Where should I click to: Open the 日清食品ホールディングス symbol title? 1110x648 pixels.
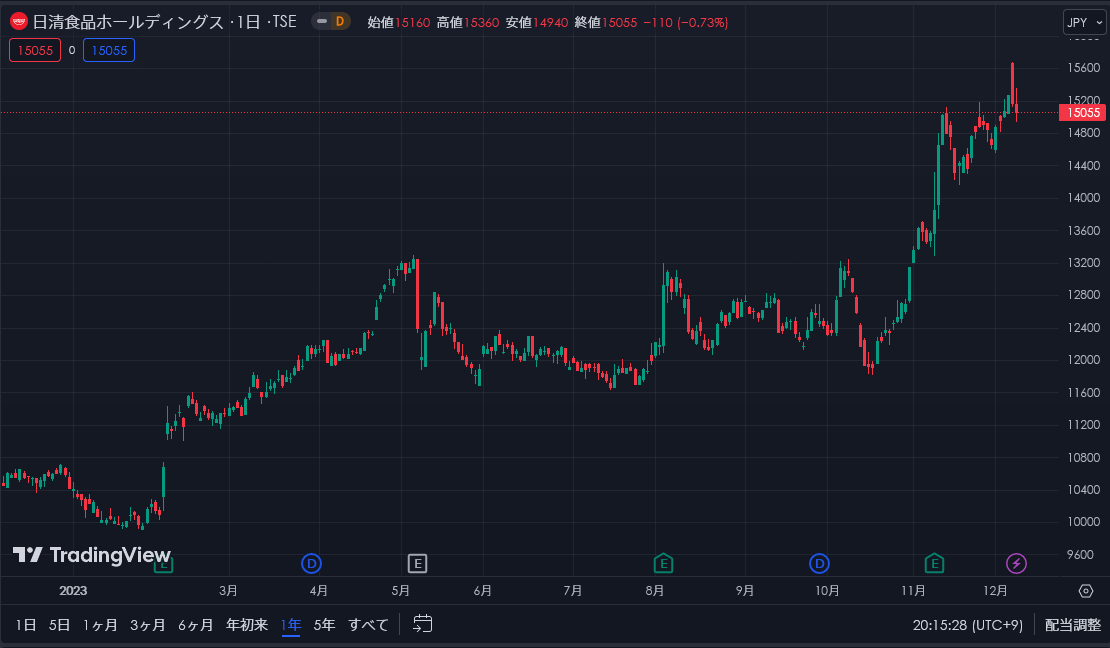pos(128,22)
